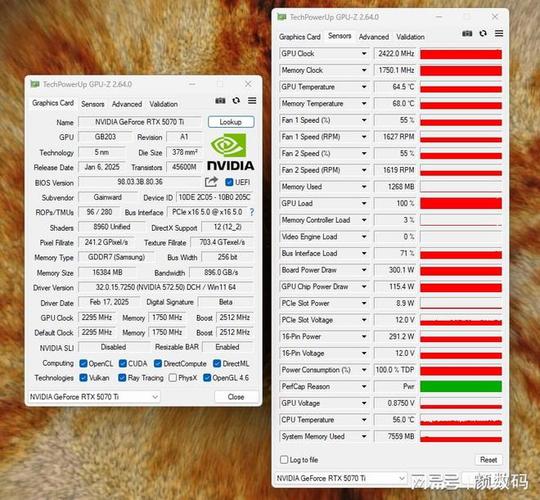
Task: Click the GPU Clock red graph bar
Action: tap(461, 54)
